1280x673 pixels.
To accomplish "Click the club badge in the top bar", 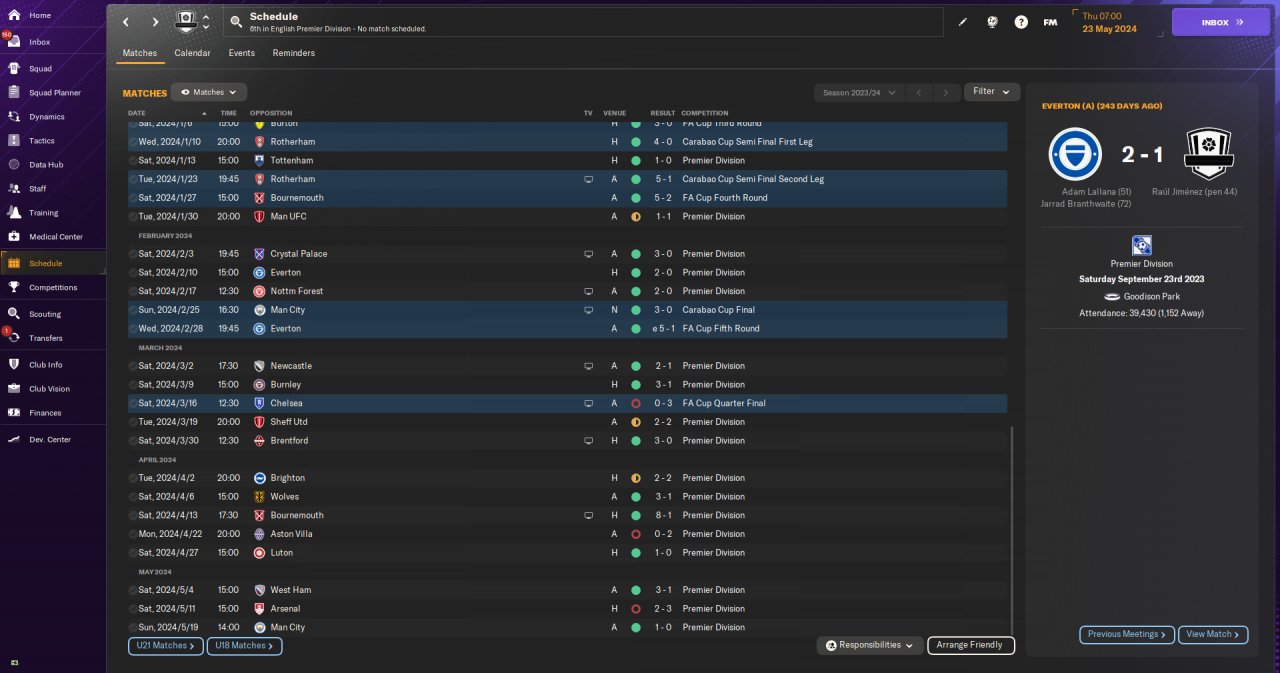I will click(186, 21).
